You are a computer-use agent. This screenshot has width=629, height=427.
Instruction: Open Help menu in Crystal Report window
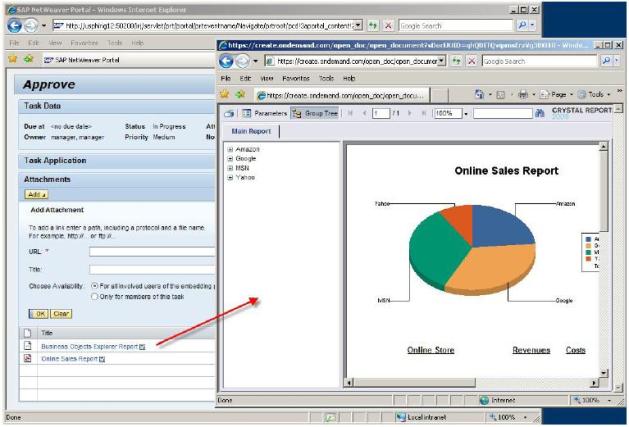349,78
